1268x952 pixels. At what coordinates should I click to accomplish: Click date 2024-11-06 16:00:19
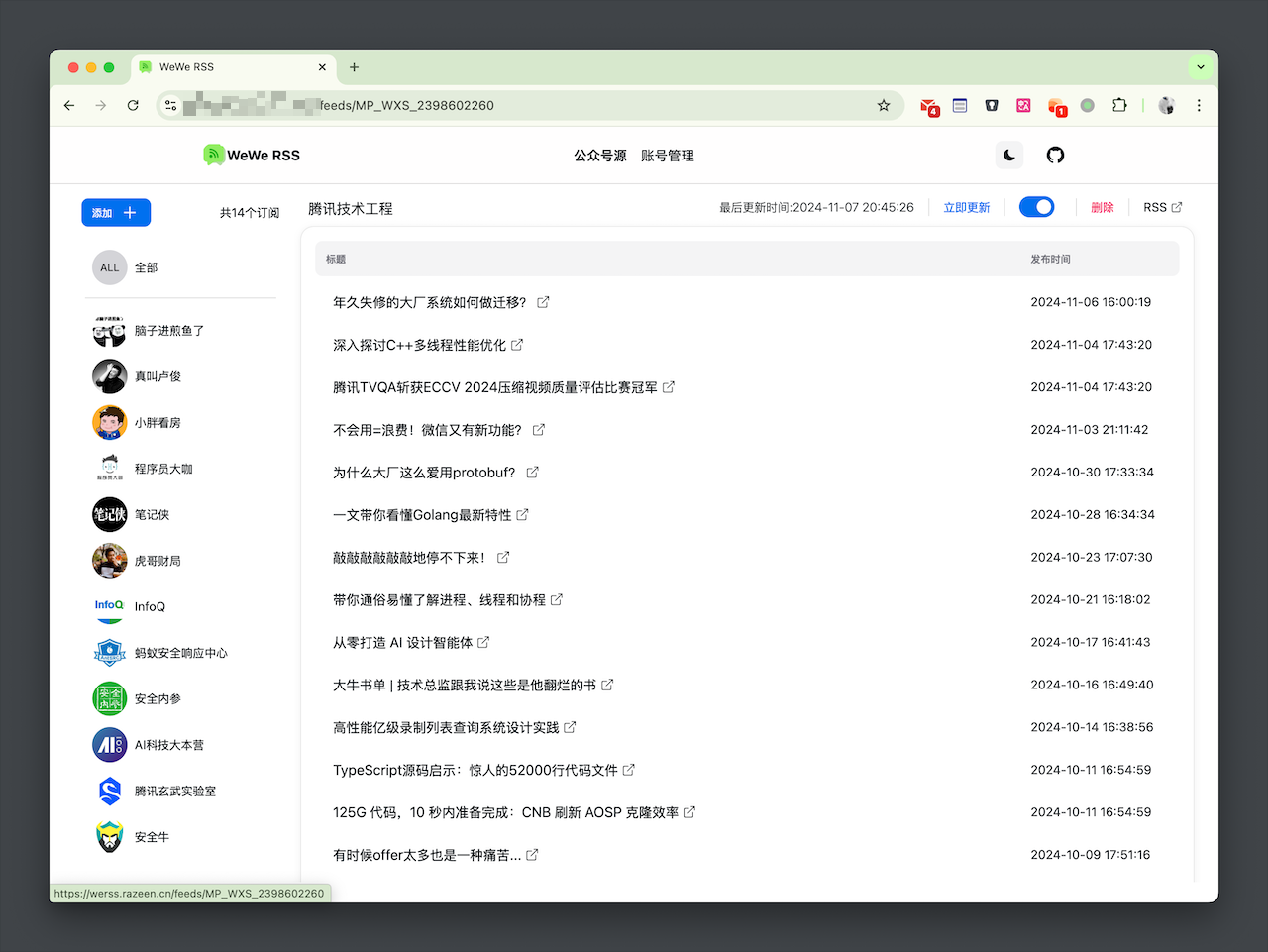tap(1091, 302)
